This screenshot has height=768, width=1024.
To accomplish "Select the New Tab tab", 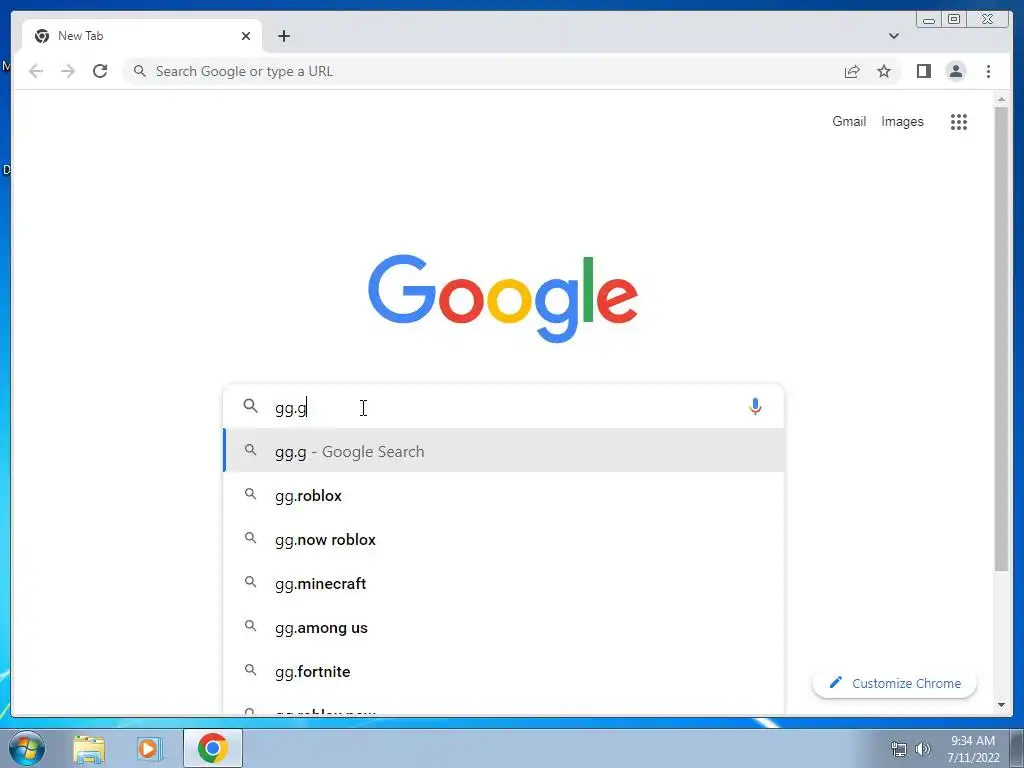I will tap(142, 36).
